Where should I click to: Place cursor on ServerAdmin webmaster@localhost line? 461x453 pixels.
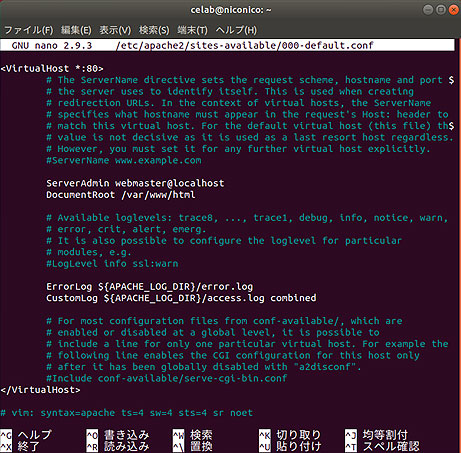click(x=135, y=183)
